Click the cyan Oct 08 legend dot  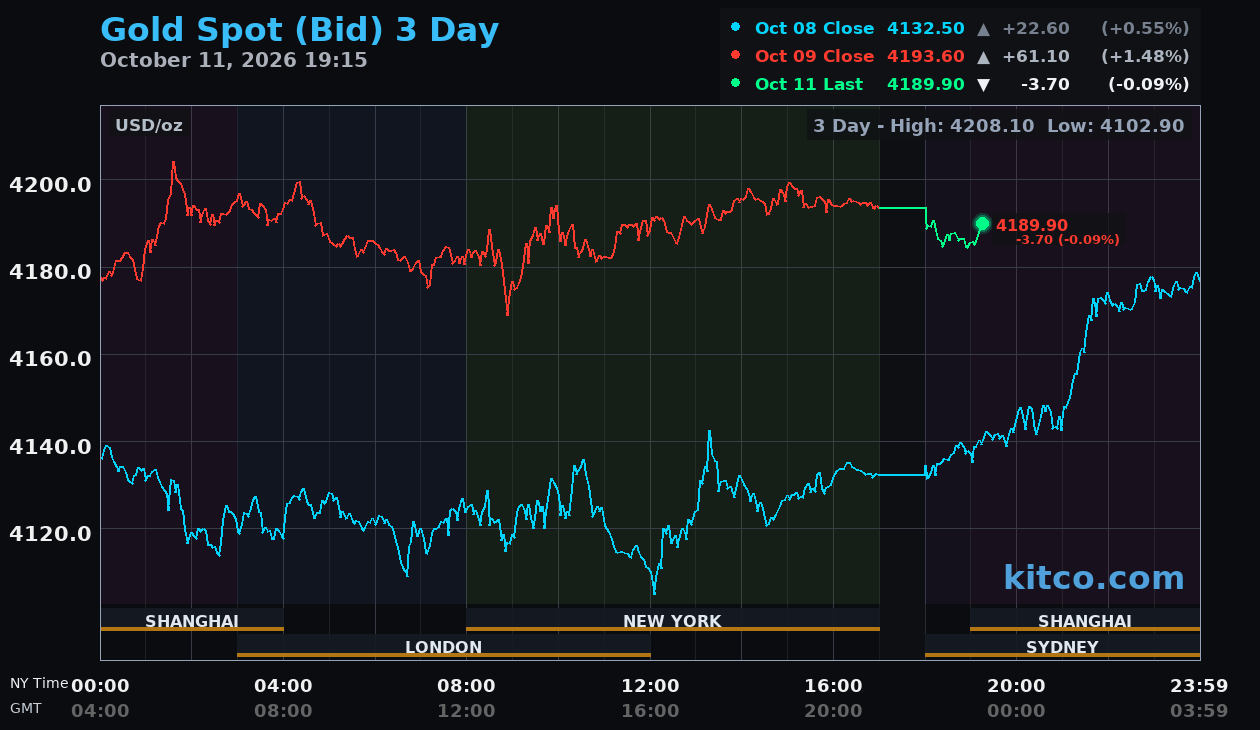(736, 28)
